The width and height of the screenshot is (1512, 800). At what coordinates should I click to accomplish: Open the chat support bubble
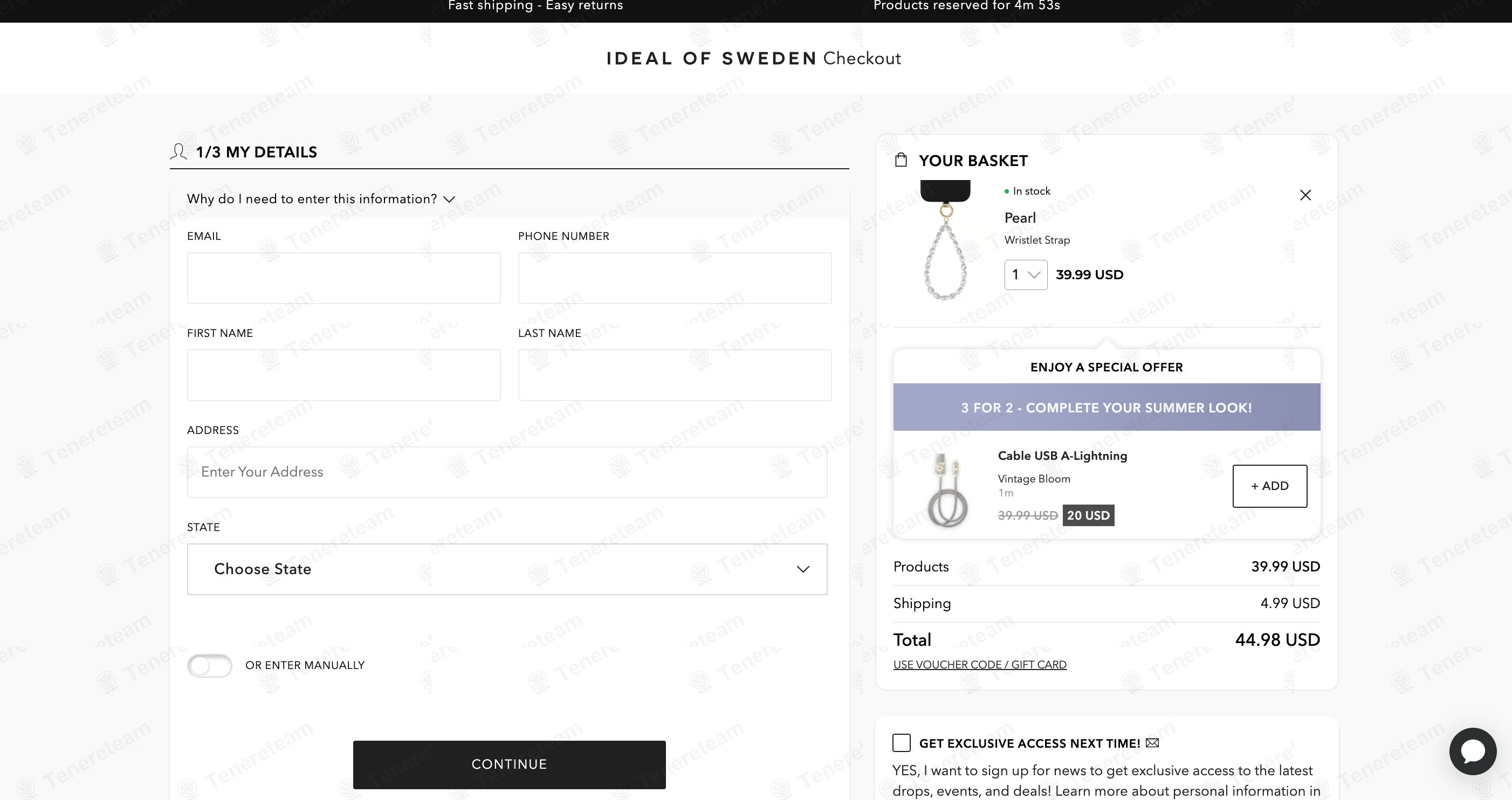click(1472, 751)
